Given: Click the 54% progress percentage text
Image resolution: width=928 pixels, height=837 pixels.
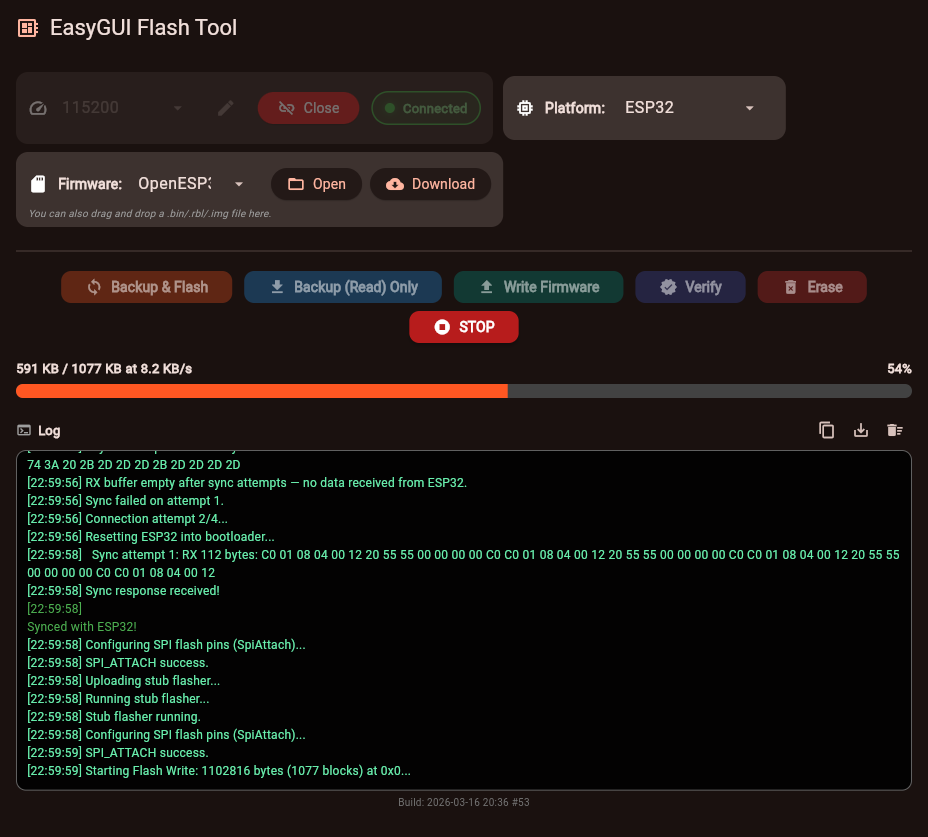Looking at the screenshot, I should [x=899, y=369].
